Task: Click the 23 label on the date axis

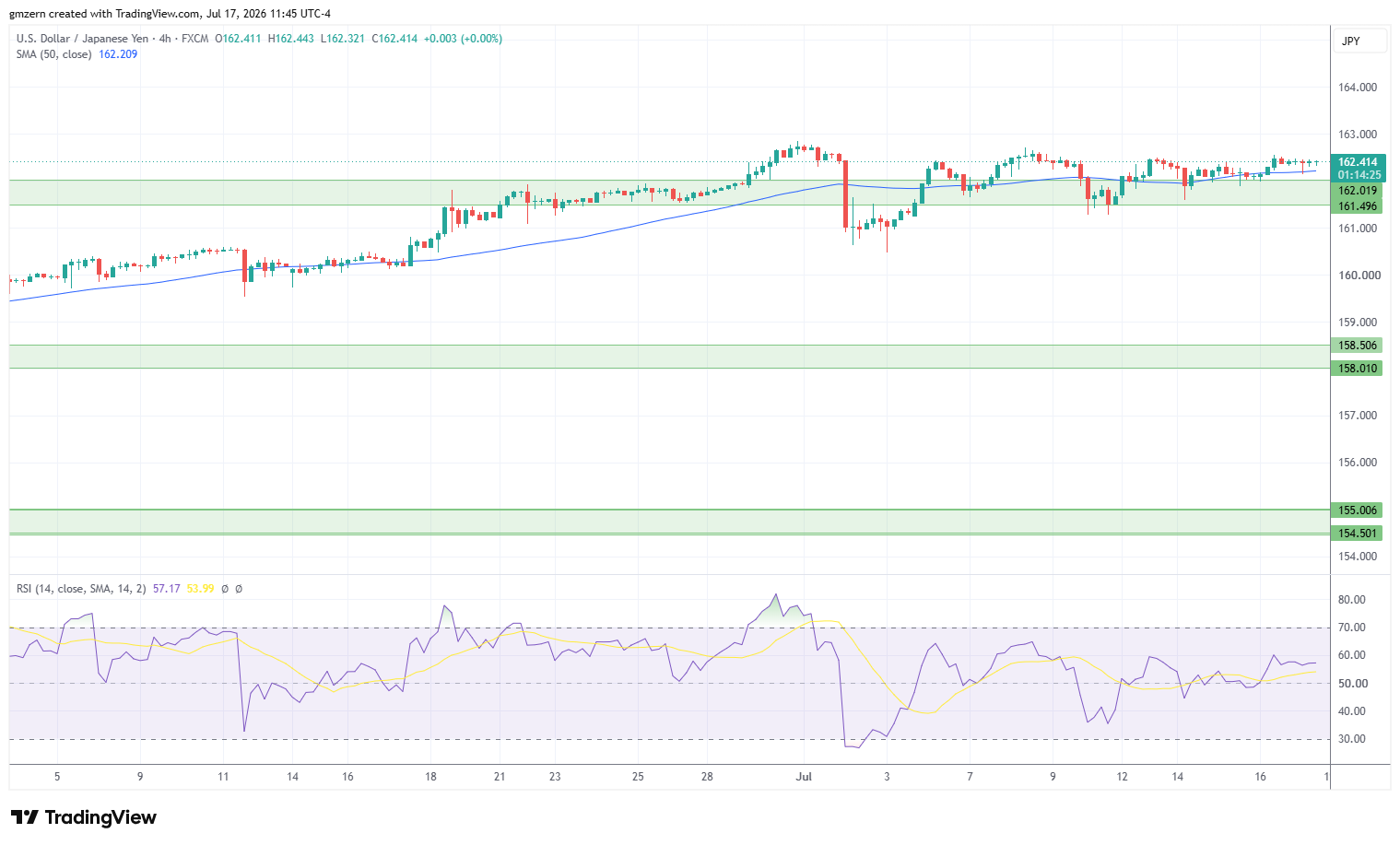Action: click(x=555, y=777)
